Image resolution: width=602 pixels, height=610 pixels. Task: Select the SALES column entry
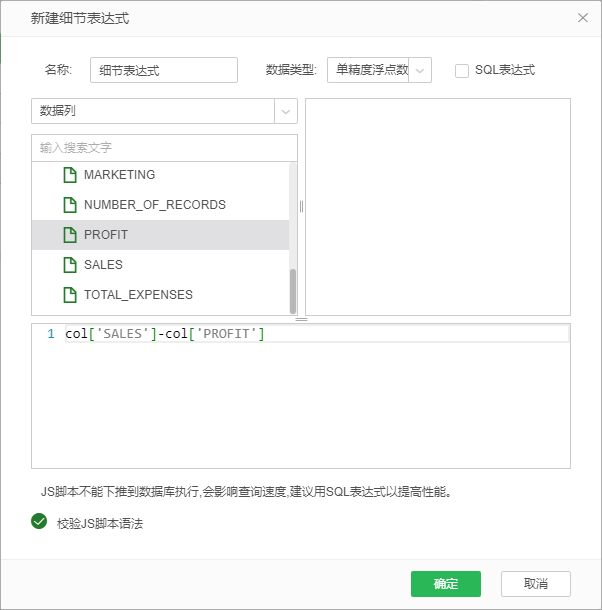(103, 265)
